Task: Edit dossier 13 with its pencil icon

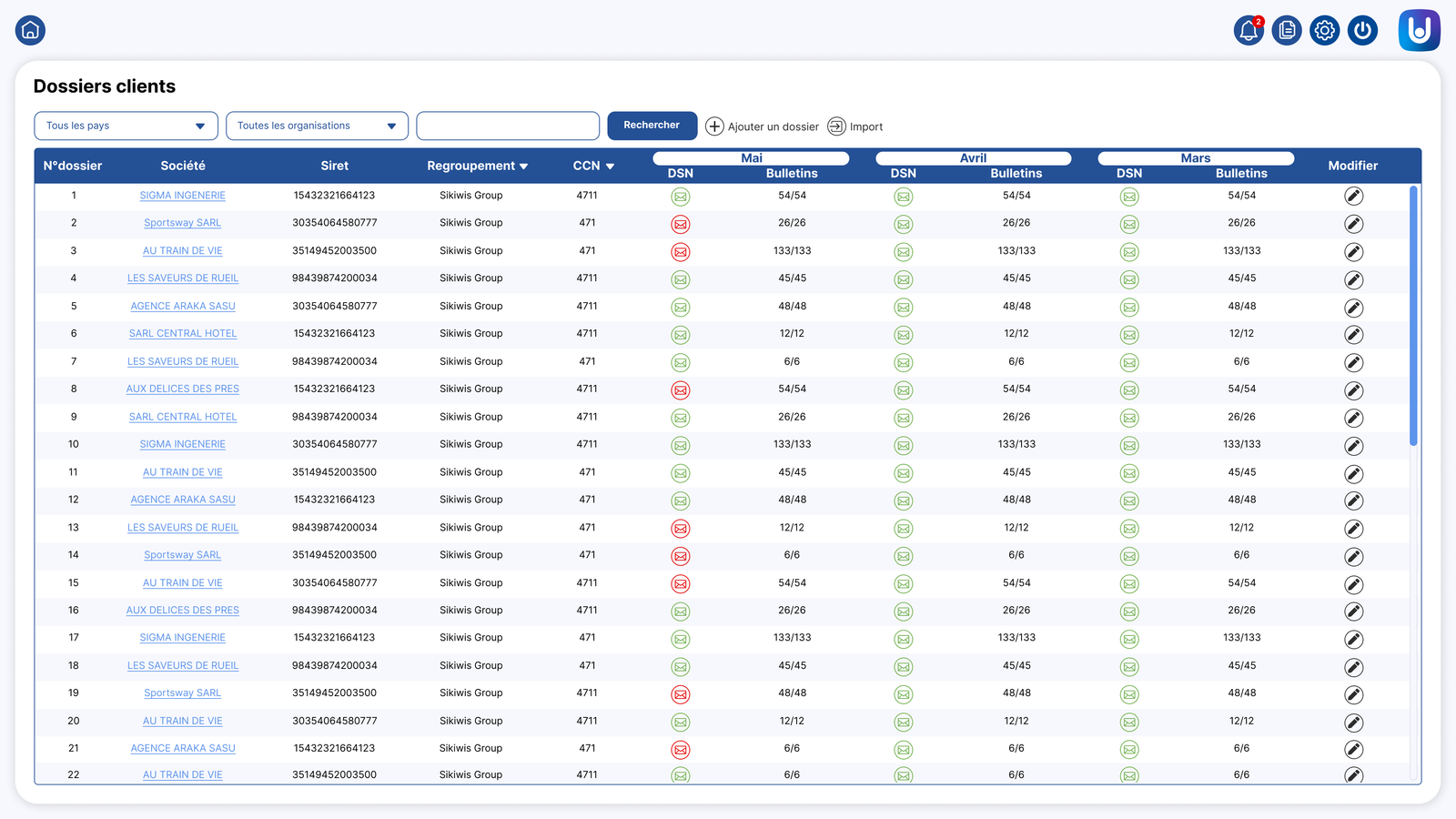Action: click(x=1354, y=529)
